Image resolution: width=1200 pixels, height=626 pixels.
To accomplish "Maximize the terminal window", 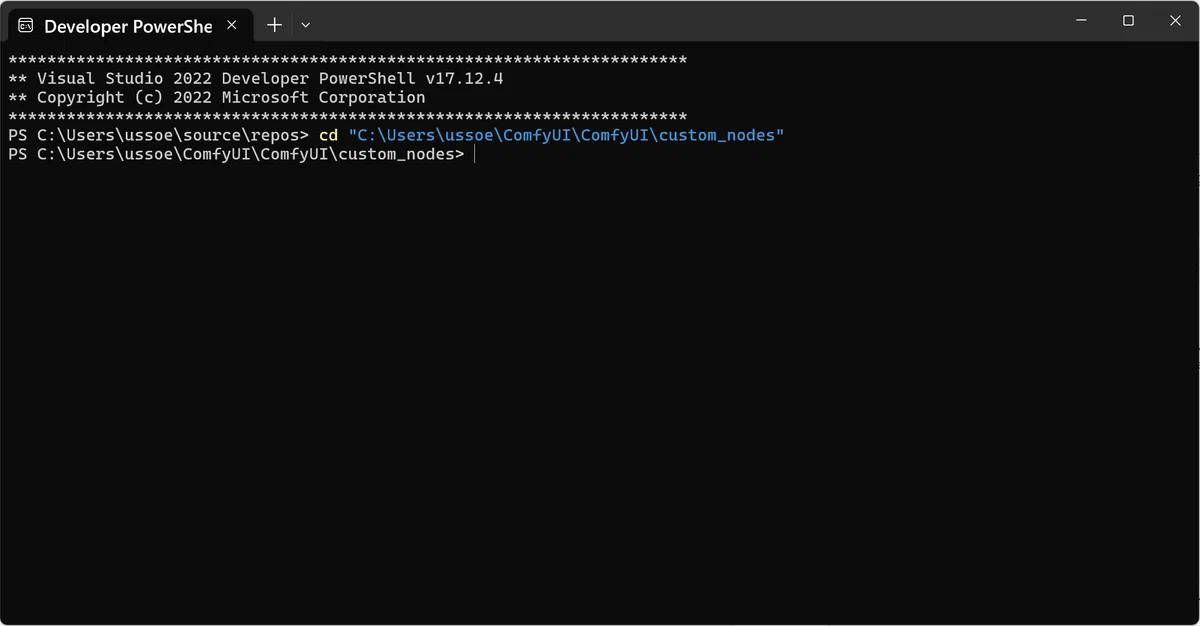I will [x=1128, y=20].
